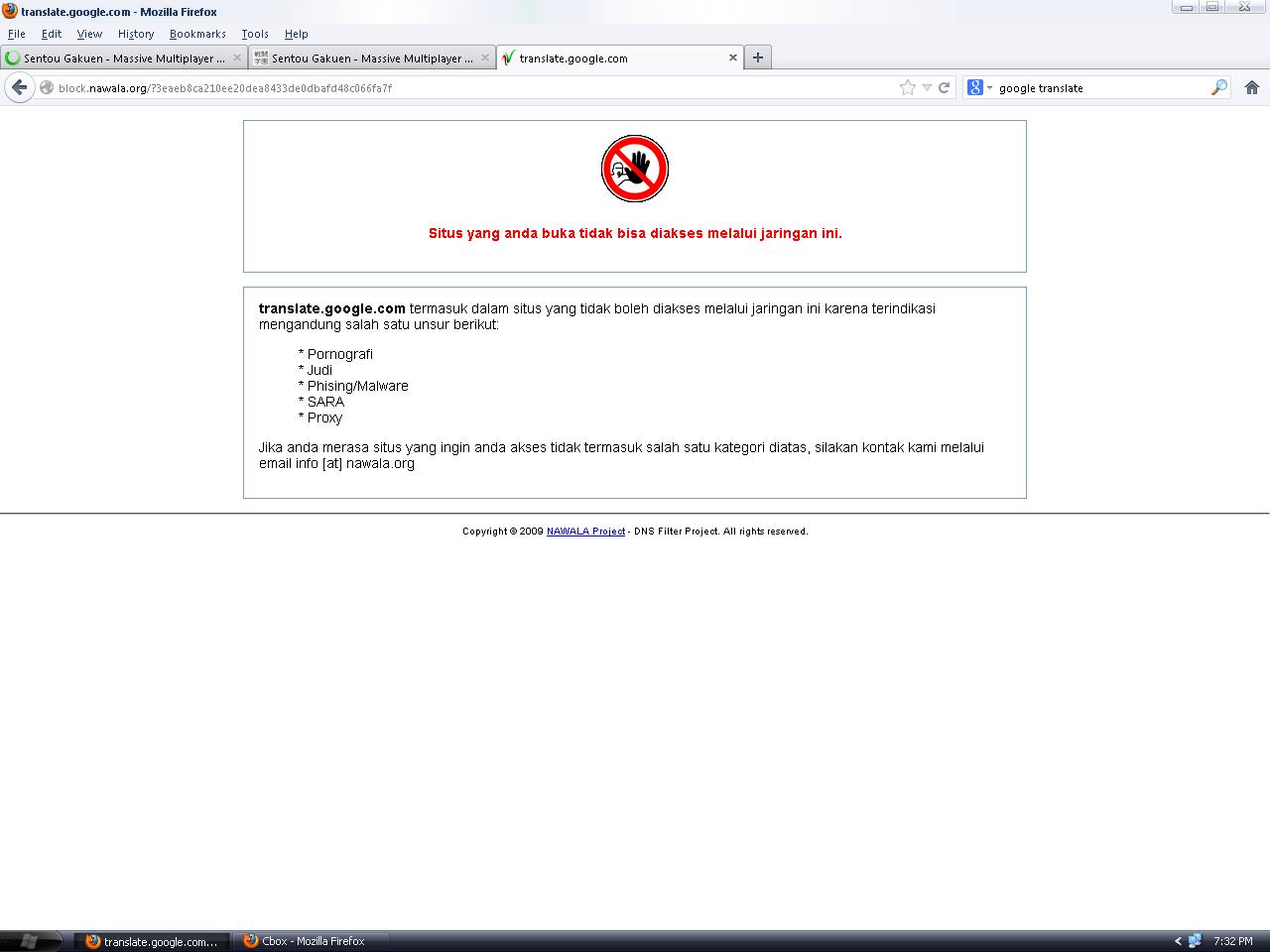
Task: Close the first Sentou Gakuen tab
Action: [236, 58]
